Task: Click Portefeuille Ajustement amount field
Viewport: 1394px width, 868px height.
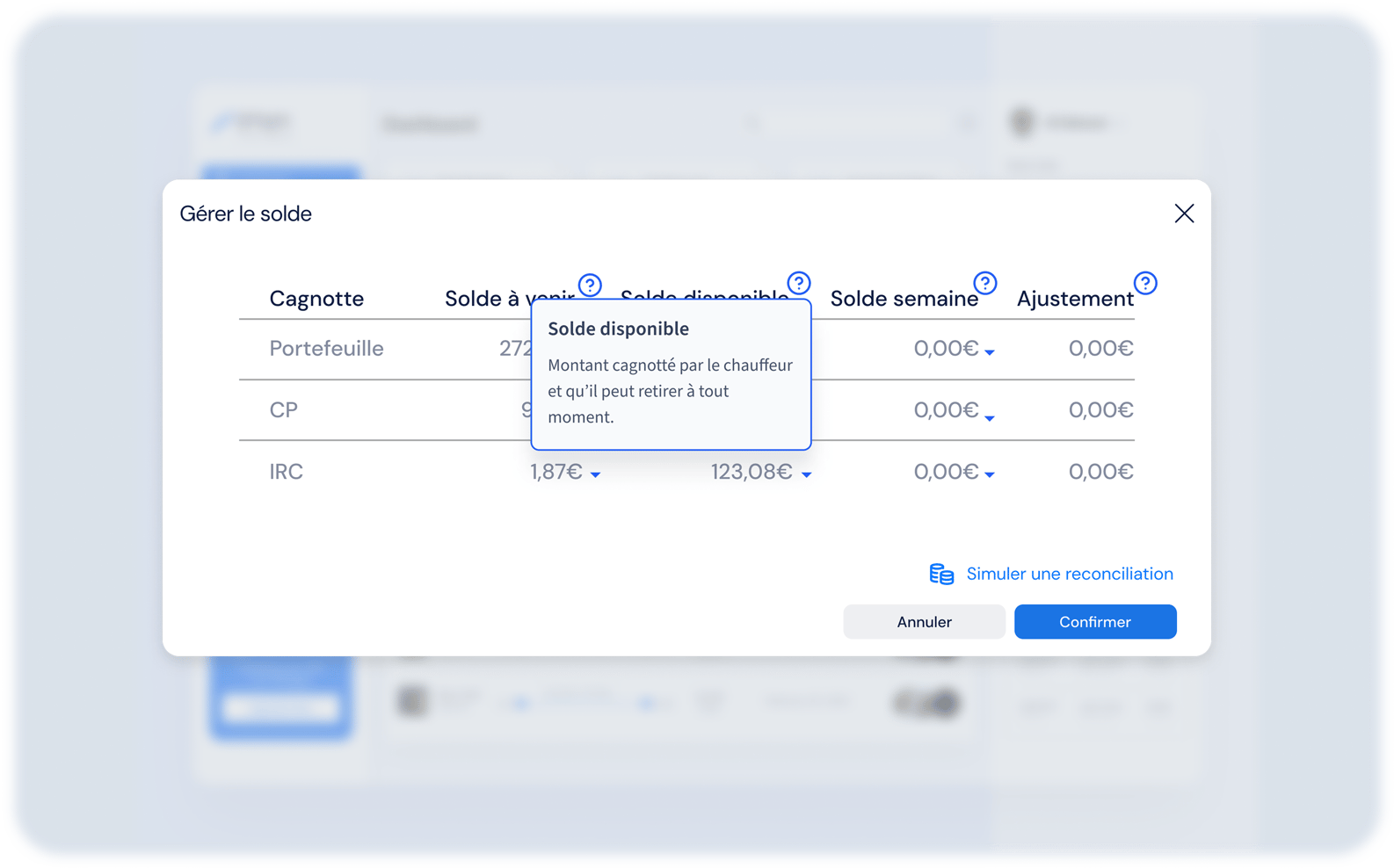Action: pos(1100,349)
